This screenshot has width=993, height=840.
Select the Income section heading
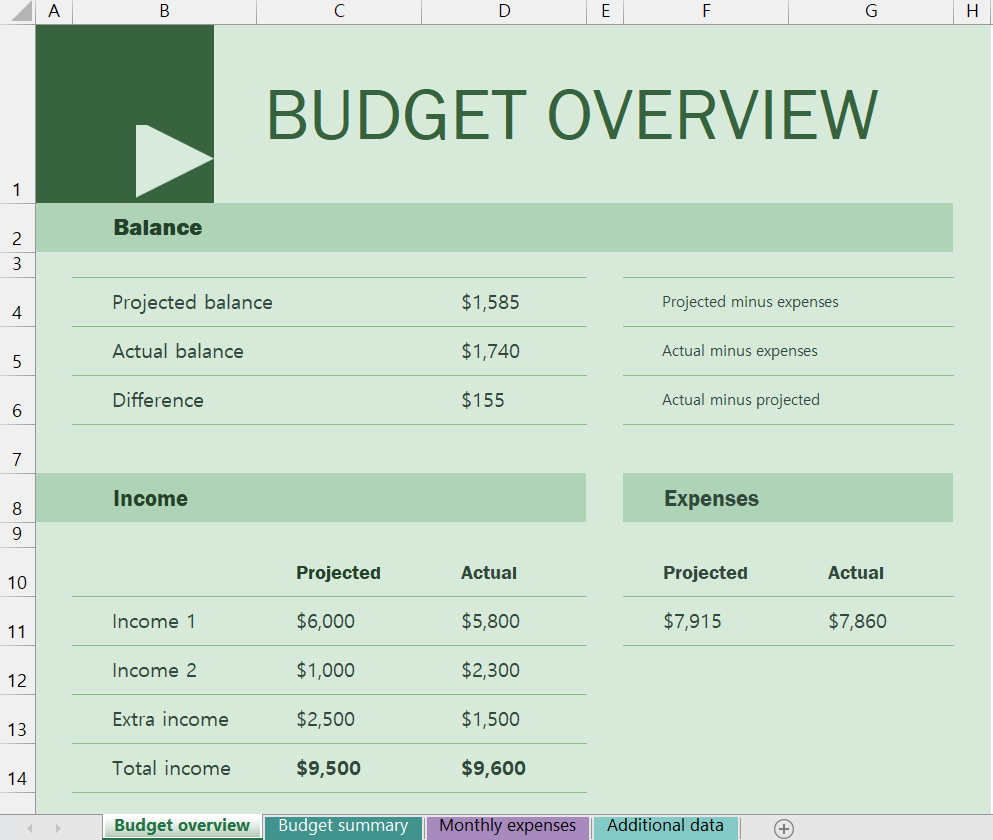150,498
